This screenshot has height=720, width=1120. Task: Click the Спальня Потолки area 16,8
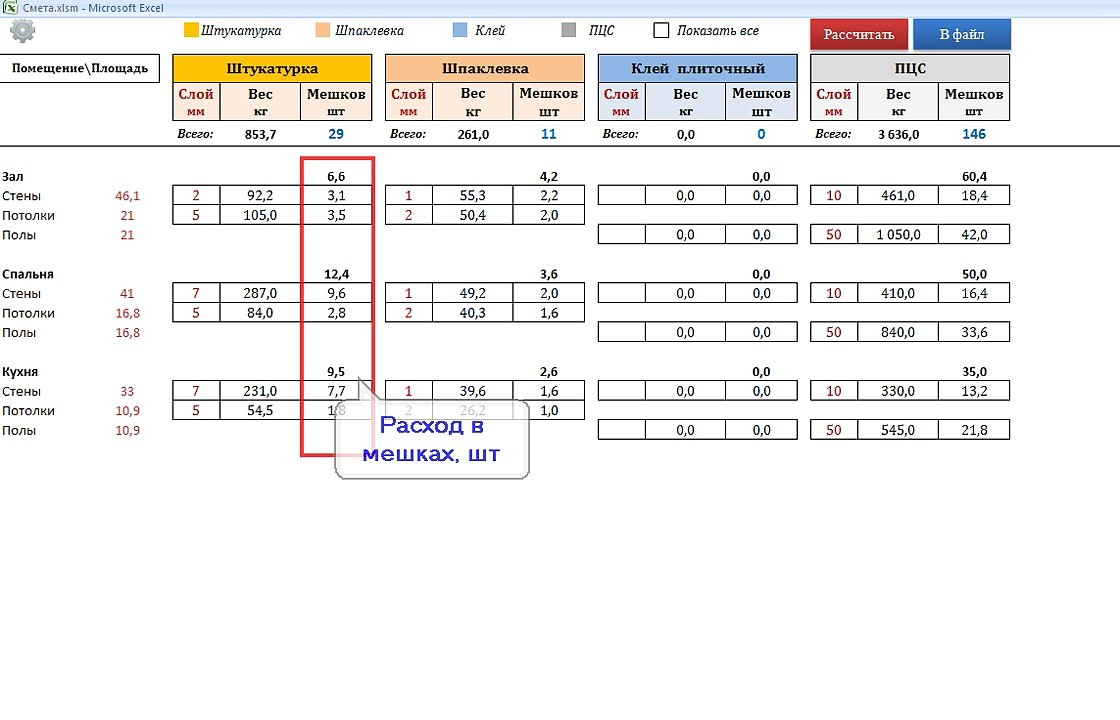click(128, 313)
